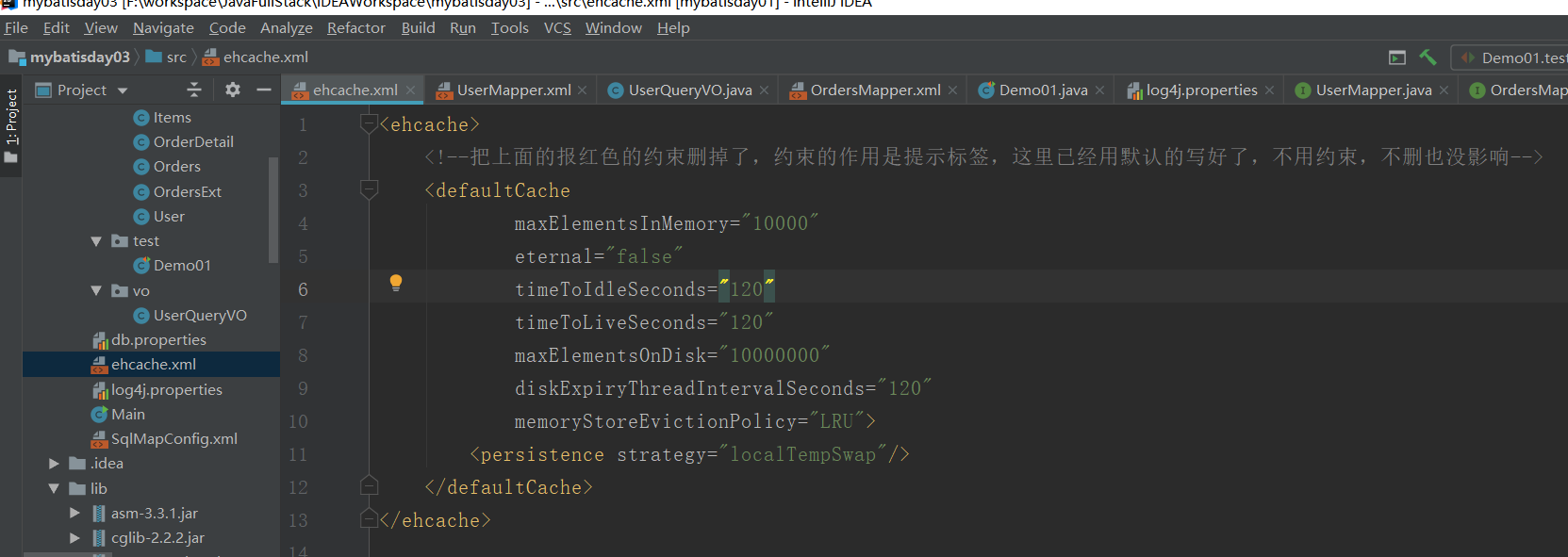Click the project tree vertical scrollbar
Image resolution: width=1568 pixels, height=557 pixels.
274,209
